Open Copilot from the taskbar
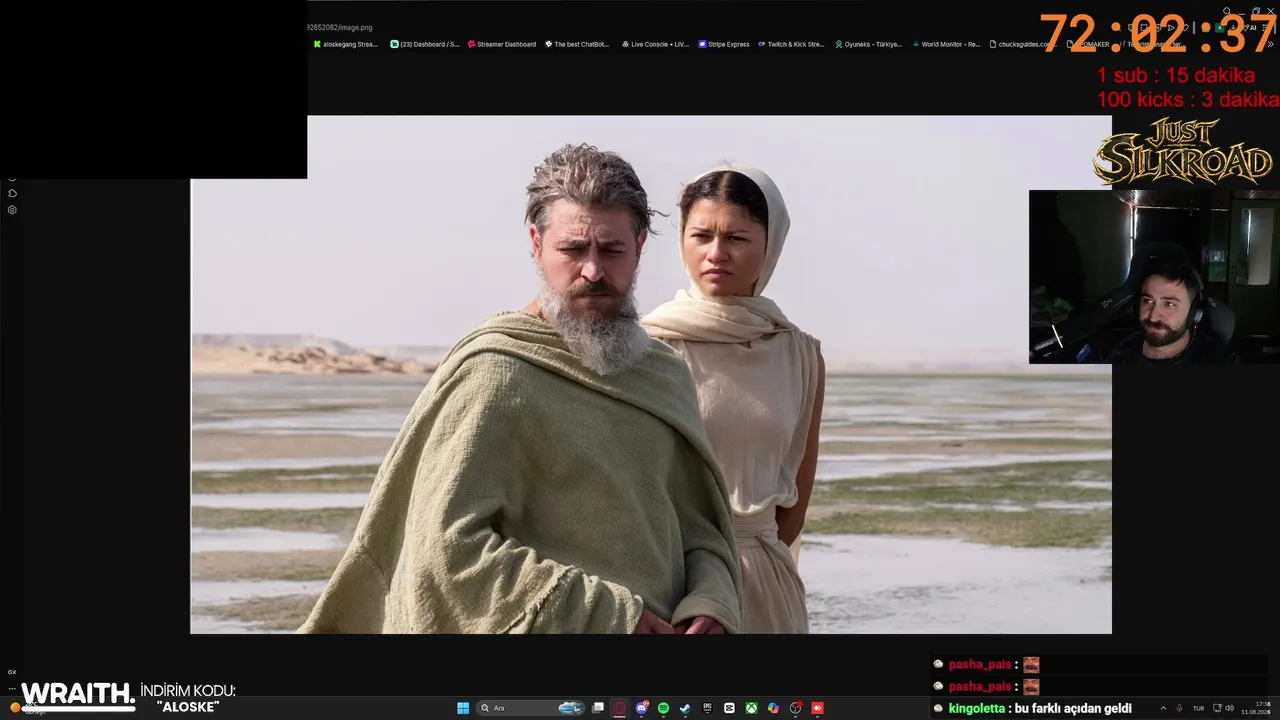This screenshot has width=1280, height=720. [773, 708]
